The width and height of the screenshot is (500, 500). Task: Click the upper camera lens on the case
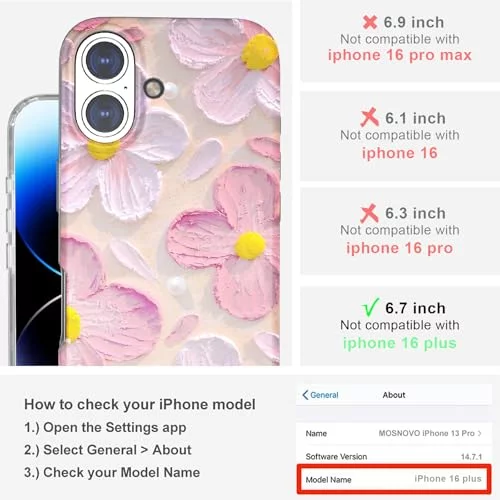coord(105,61)
